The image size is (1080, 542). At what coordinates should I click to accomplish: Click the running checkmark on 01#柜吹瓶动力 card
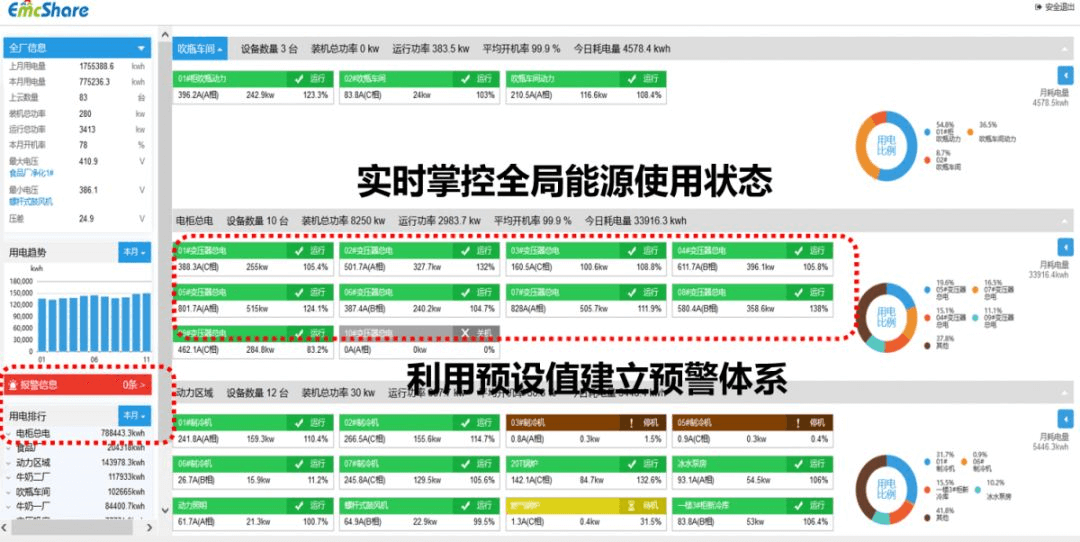click(299, 79)
